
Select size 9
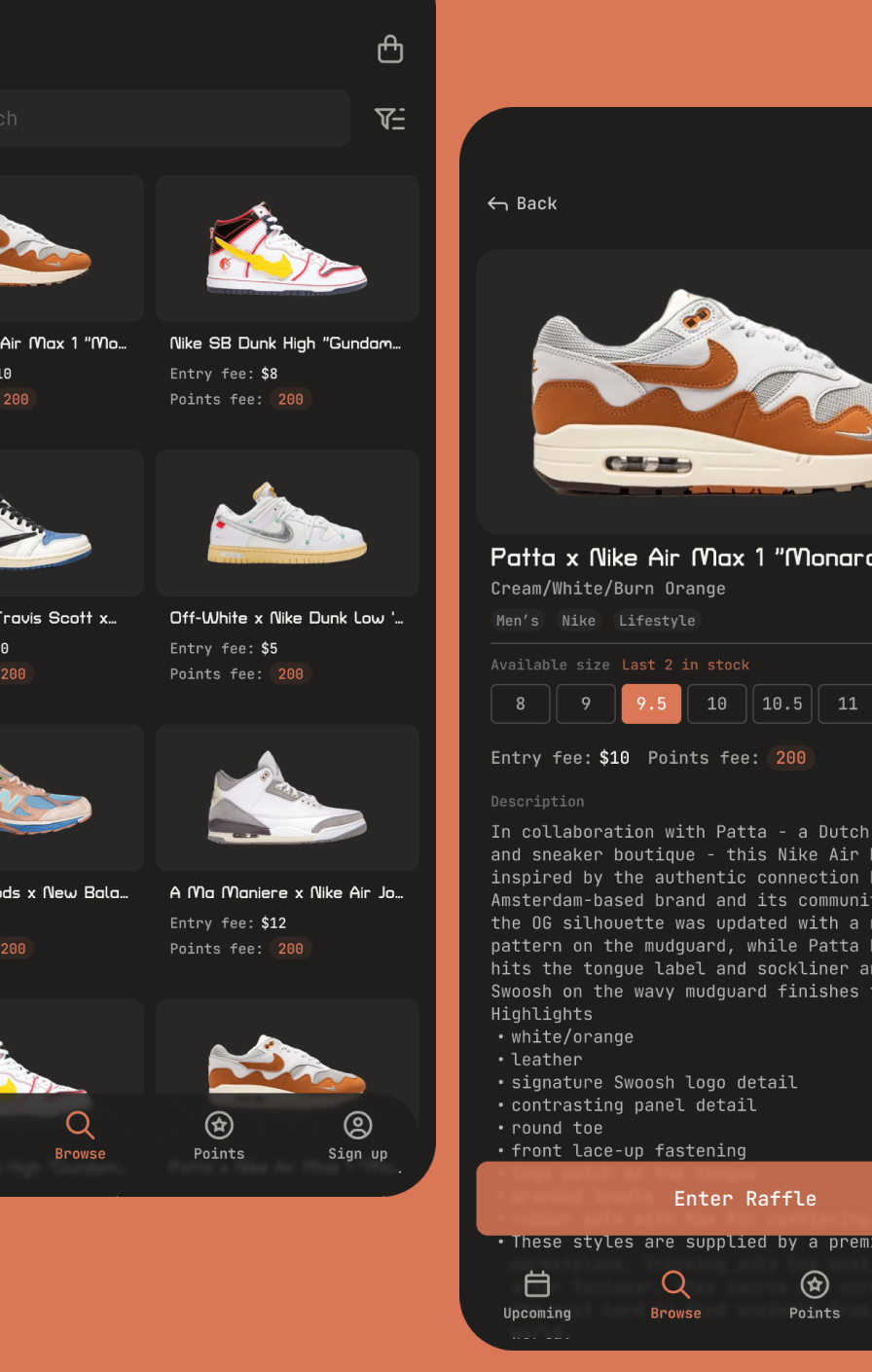pyautogui.click(x=586, y=704)
